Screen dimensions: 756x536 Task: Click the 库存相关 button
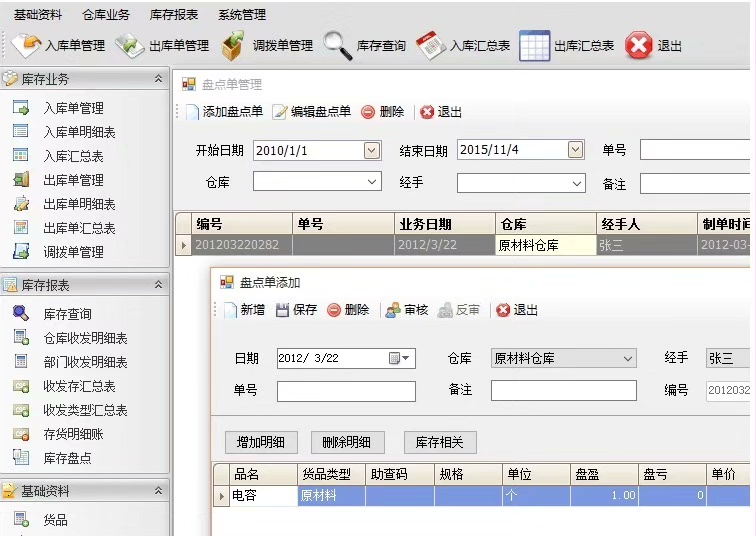click(x=440, y=442)
